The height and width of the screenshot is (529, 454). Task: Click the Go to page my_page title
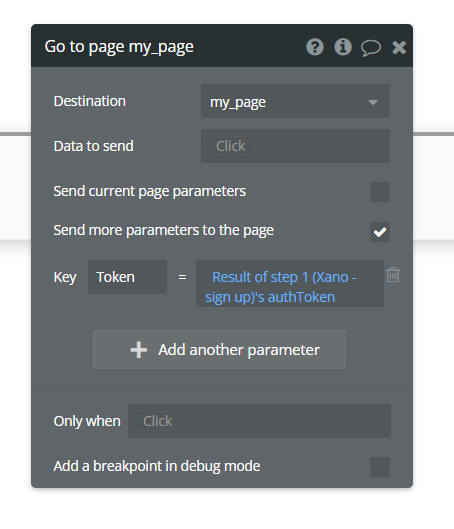[x=119, y=47]
